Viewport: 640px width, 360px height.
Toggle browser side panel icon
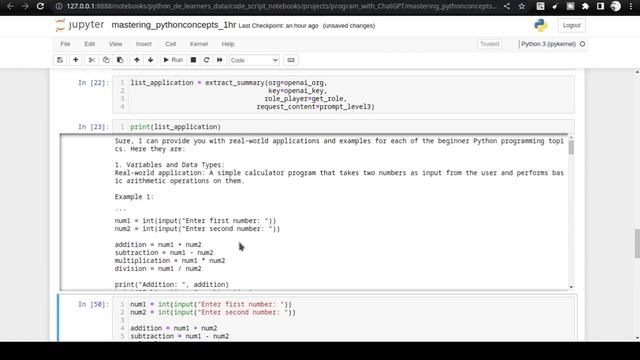600,6
